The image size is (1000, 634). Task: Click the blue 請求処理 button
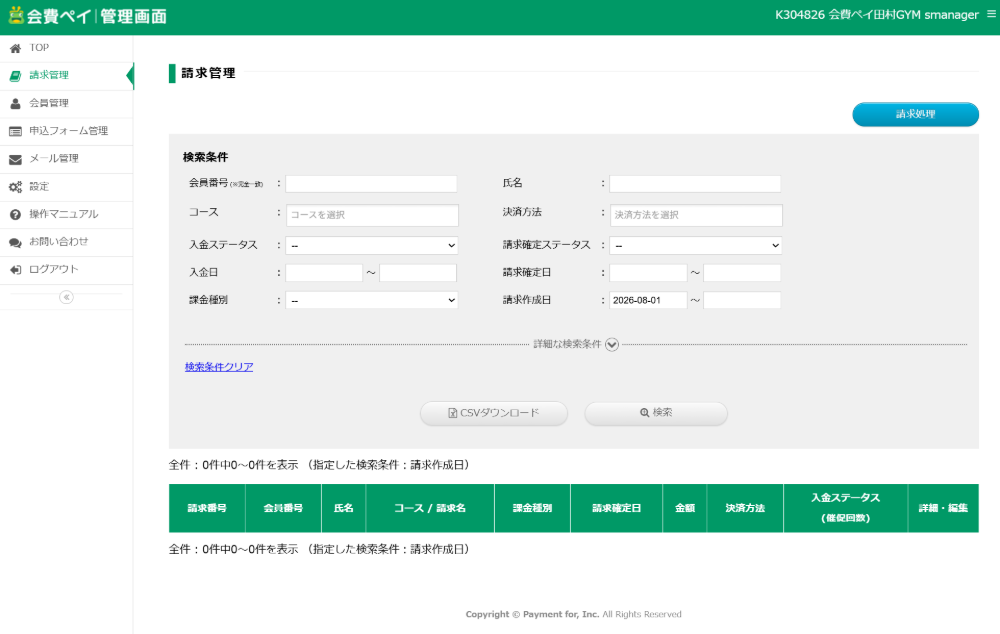[915, 114]
